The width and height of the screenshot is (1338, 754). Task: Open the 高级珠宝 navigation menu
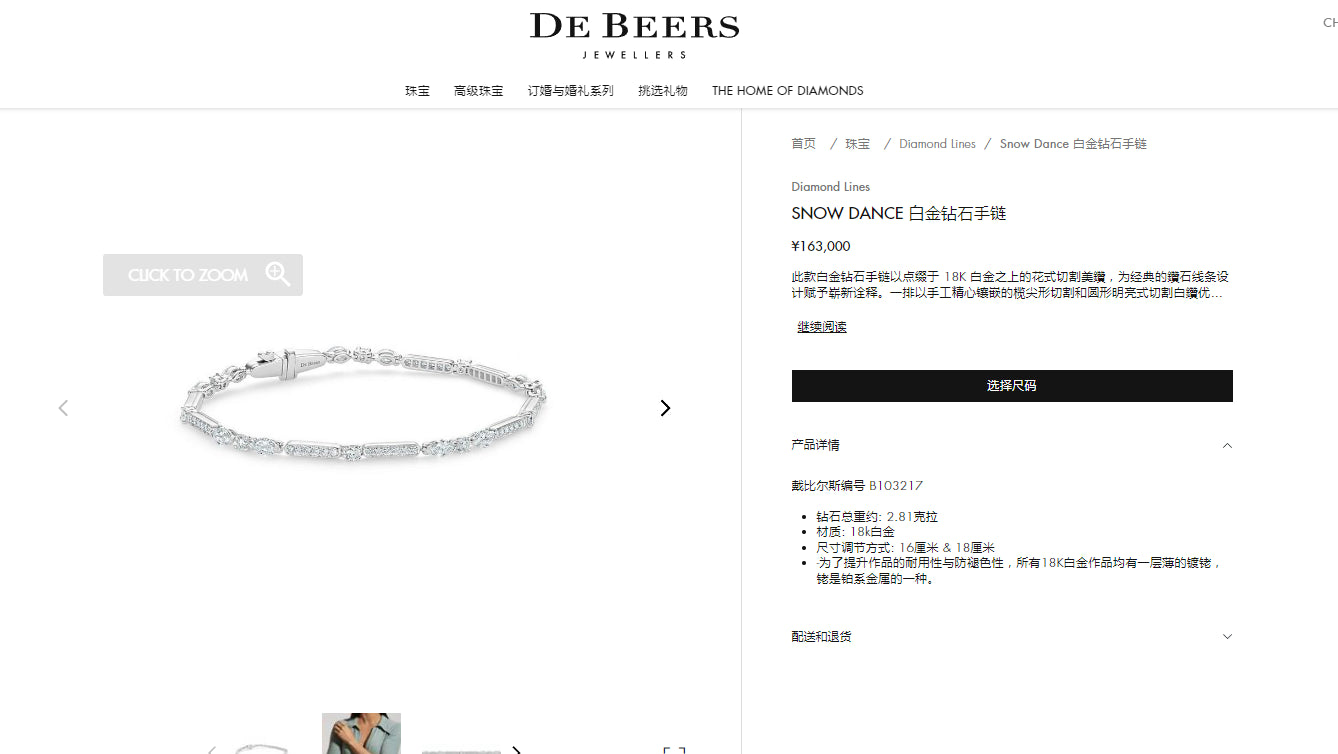pyautogui.click(x=478, y=91)
